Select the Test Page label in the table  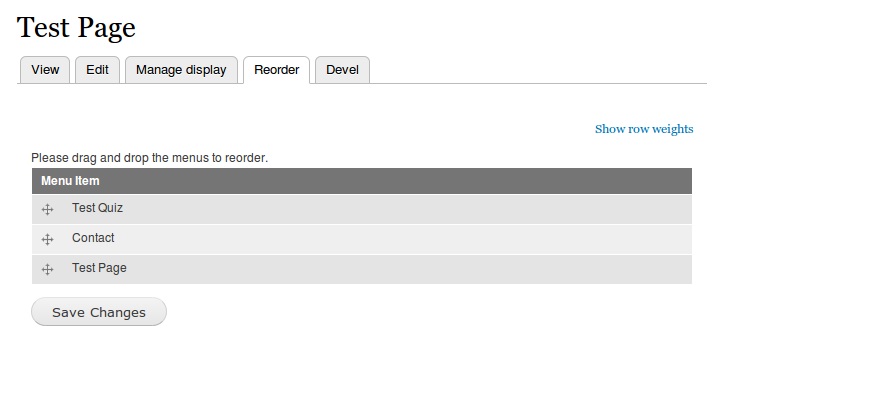coord(99,268)
